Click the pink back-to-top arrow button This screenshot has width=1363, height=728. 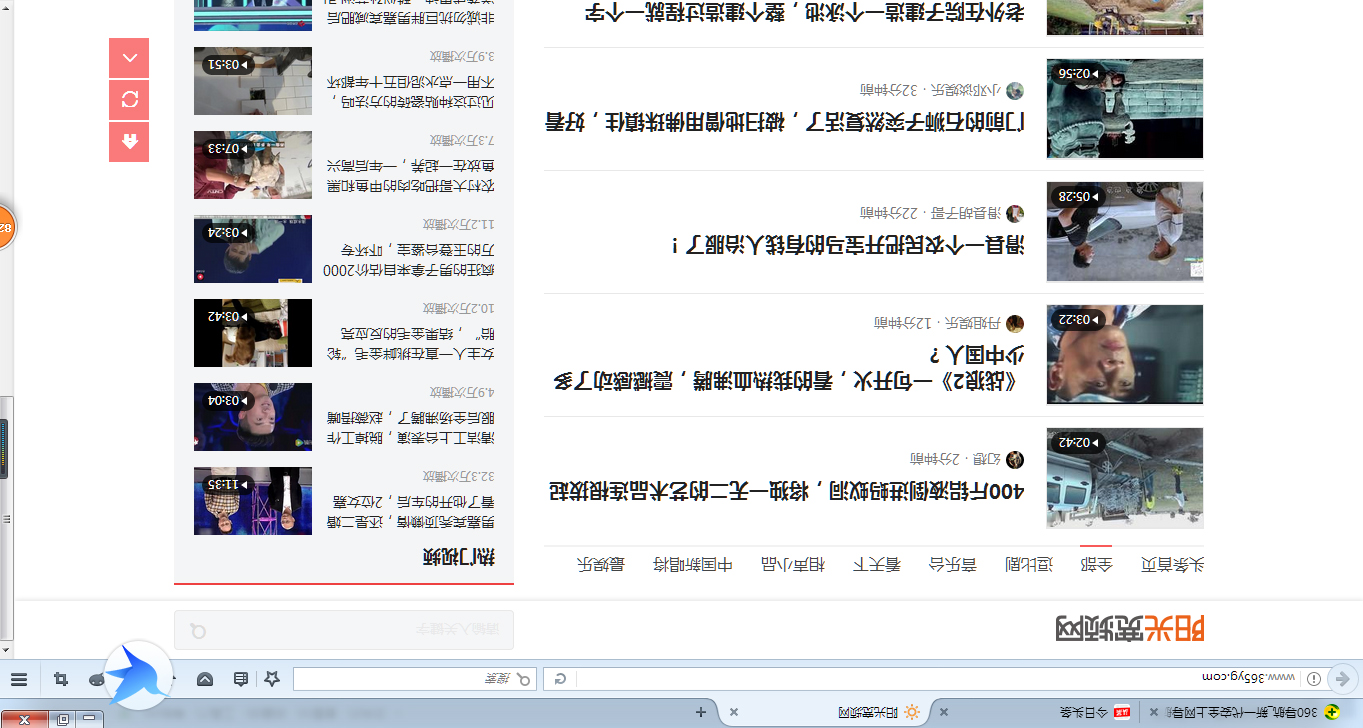click(x=129, y=142)
